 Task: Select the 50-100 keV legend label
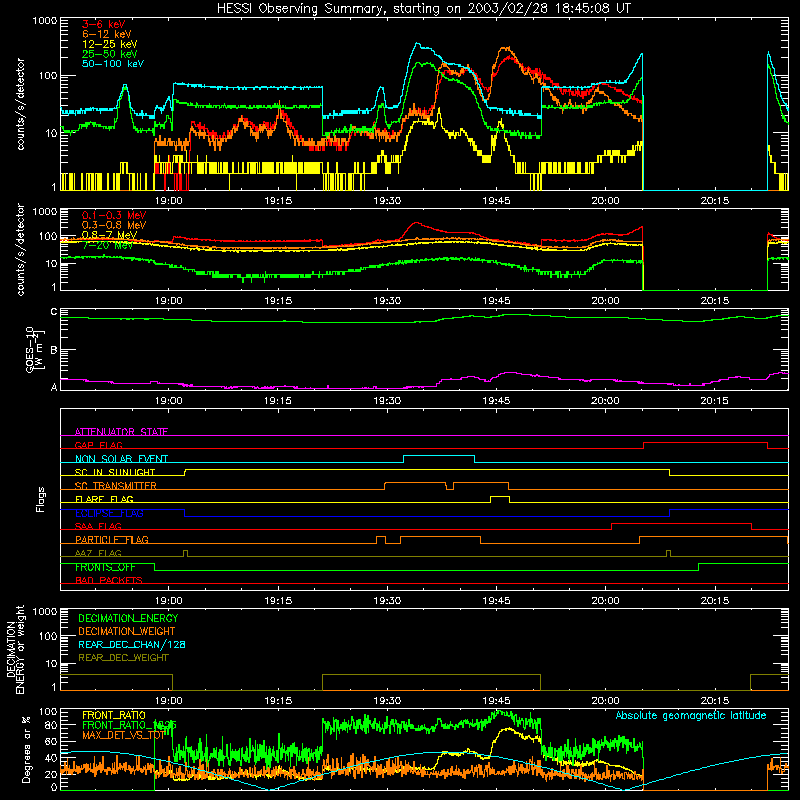coord(113,64)
